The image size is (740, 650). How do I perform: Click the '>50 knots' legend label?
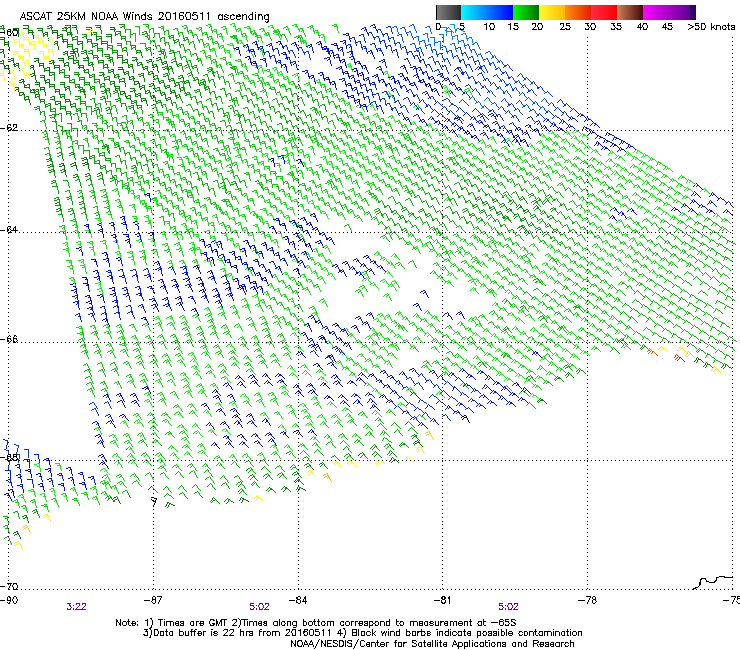(711, 27)
